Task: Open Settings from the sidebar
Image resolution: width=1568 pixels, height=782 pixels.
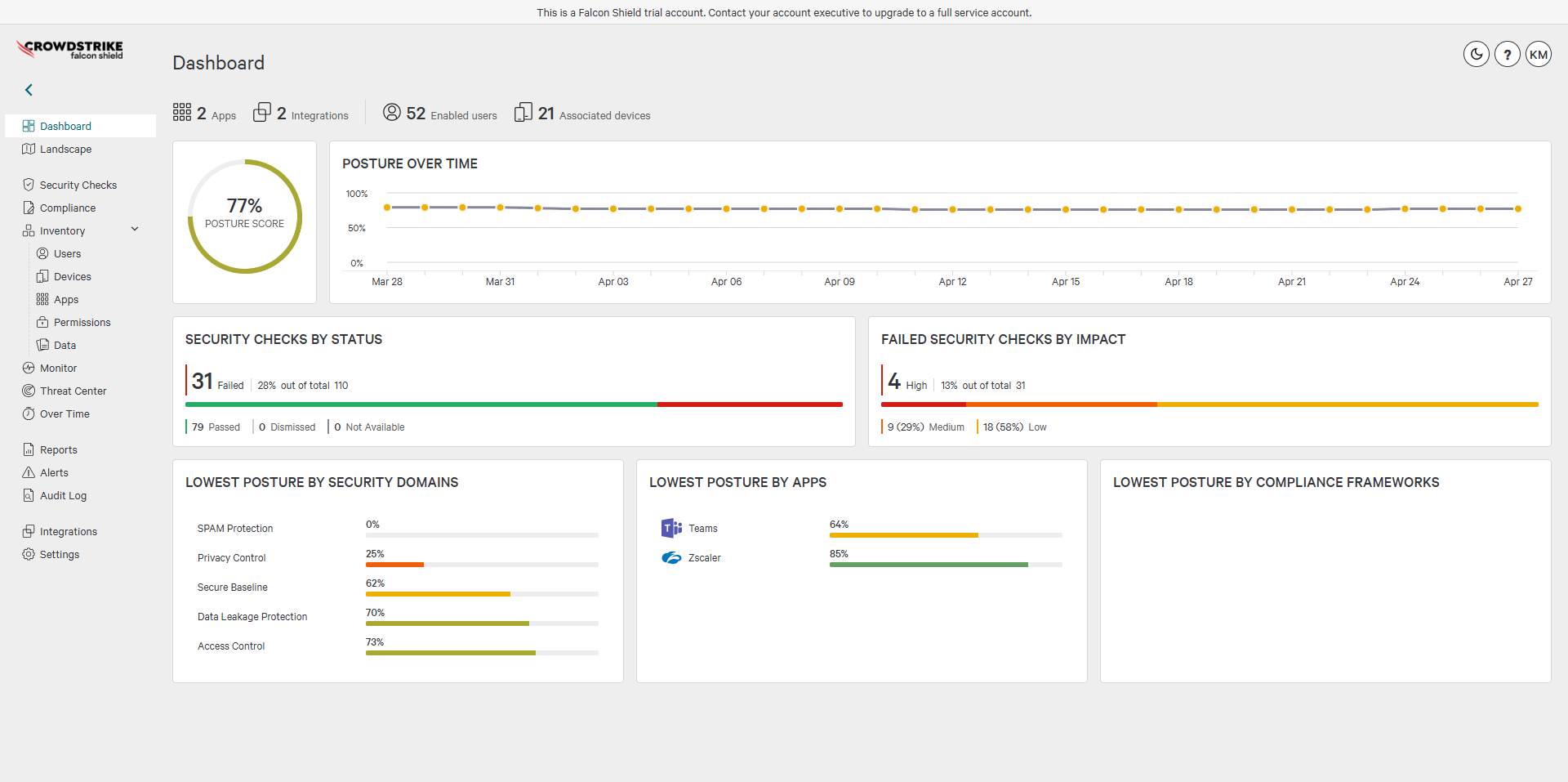Action: [x=29, y=554]
